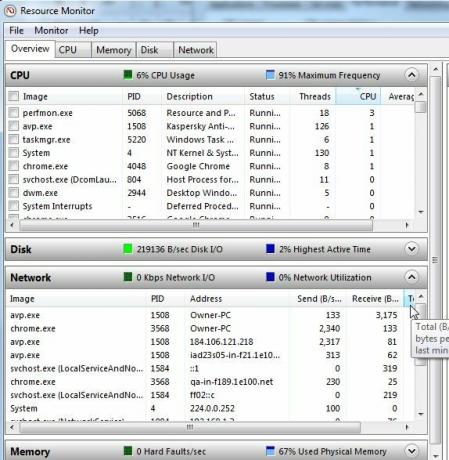Click the Used Physical Memory indicator icon
The width and height of the screenshot is (449, 460).
[x=270, y=451]
